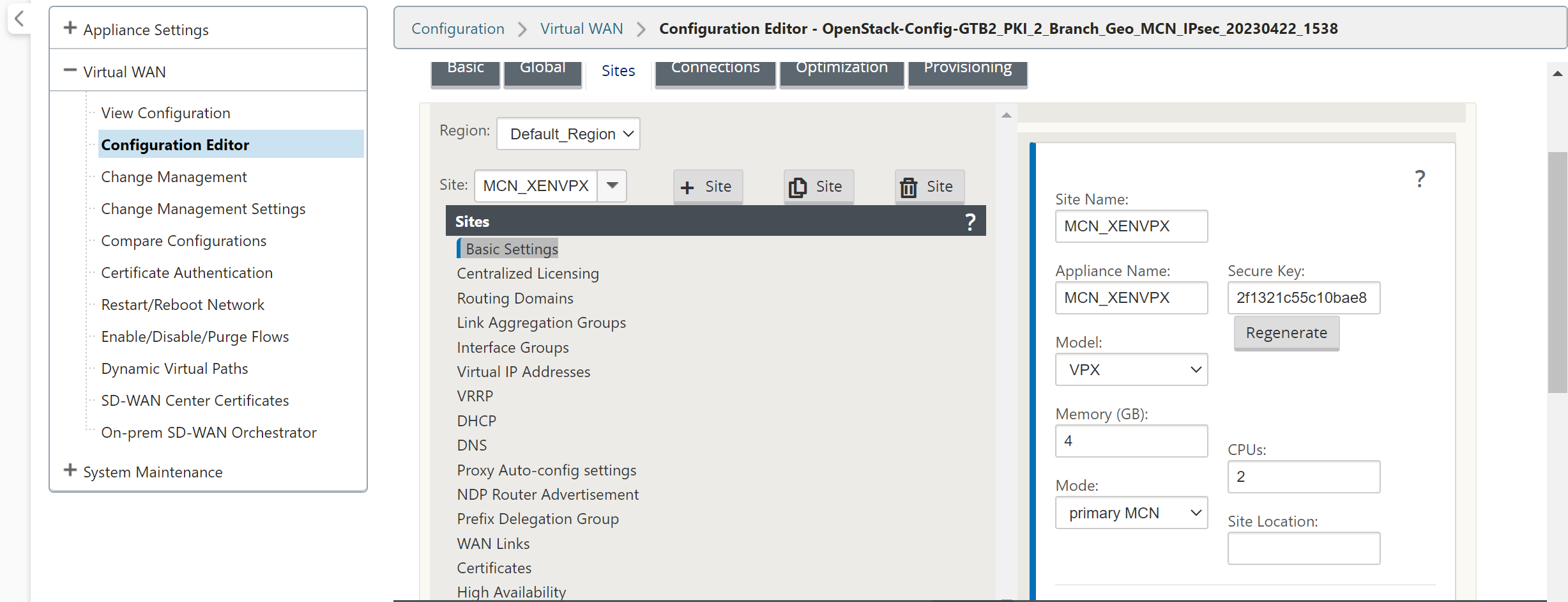Click the Appliance Name input field
The width and height of the screenshot is (1568, 602).
[x=1131, y=298]
